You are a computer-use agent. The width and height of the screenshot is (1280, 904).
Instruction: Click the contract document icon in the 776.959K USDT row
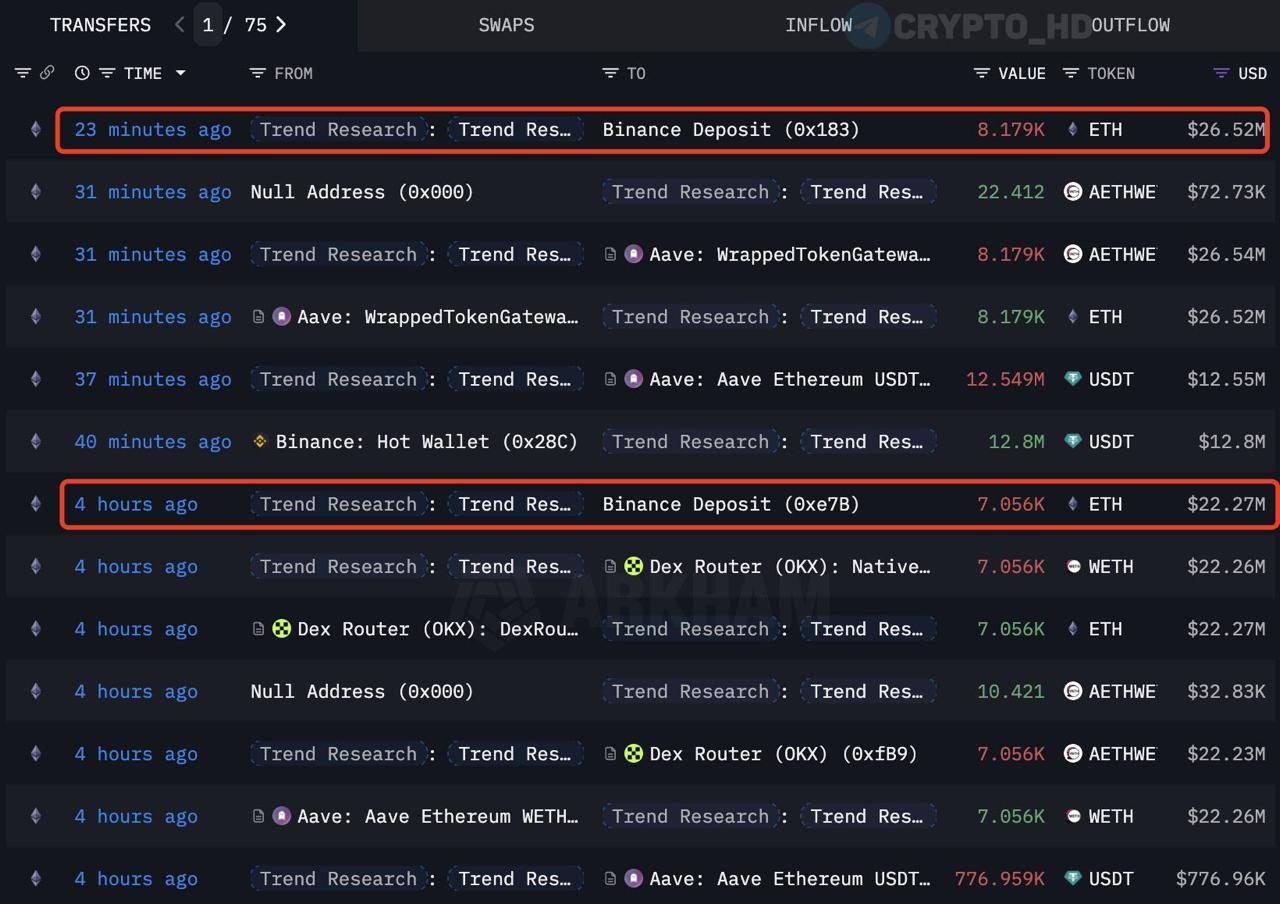coord(610,878)
